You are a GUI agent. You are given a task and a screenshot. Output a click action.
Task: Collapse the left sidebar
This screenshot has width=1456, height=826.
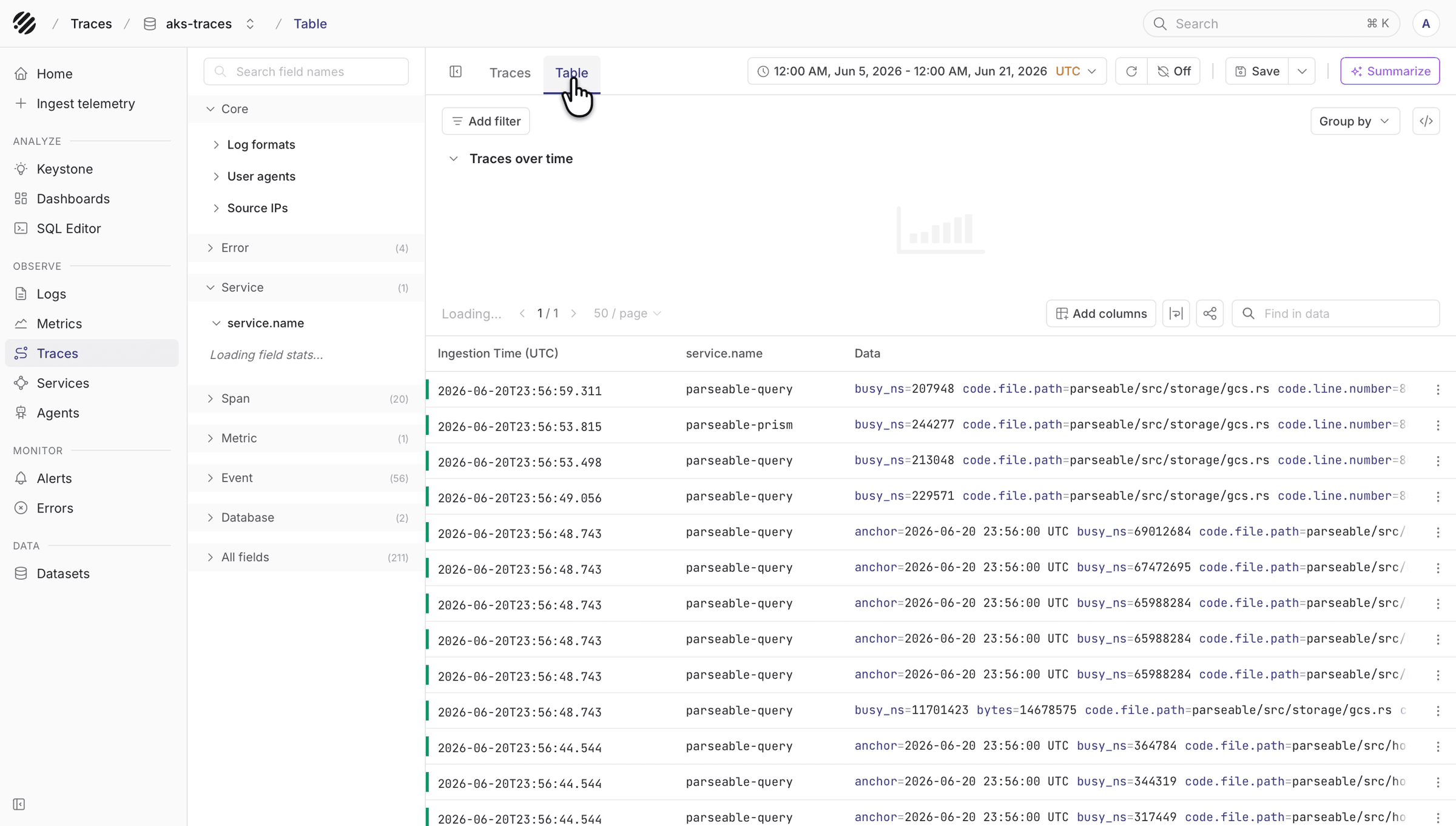tap(19, 804)
